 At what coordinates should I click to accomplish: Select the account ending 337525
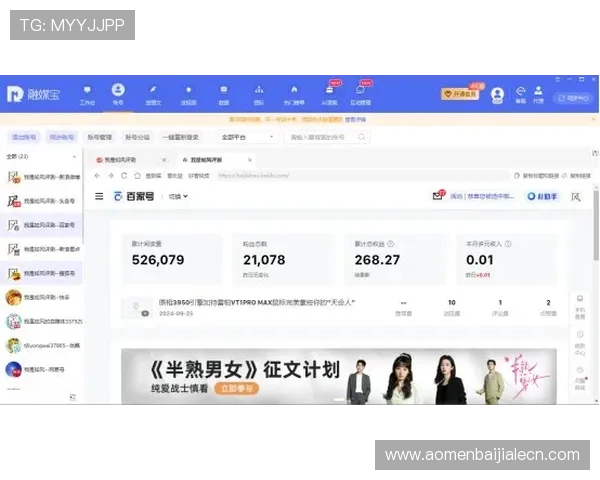[x=42, y=322]
